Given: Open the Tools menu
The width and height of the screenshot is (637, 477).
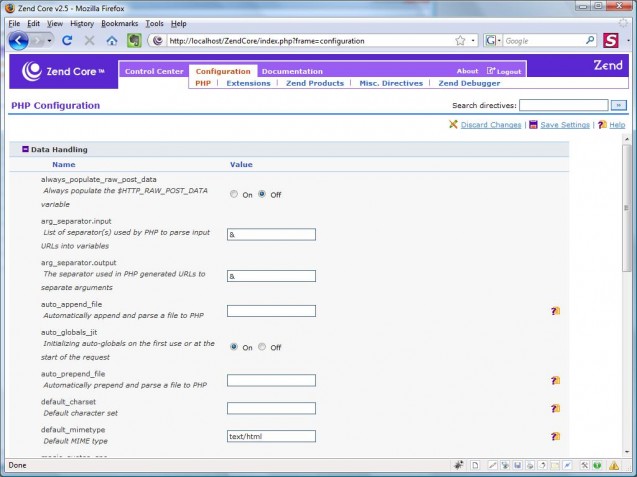Looking at the screenshot, I should click(154, 24).
